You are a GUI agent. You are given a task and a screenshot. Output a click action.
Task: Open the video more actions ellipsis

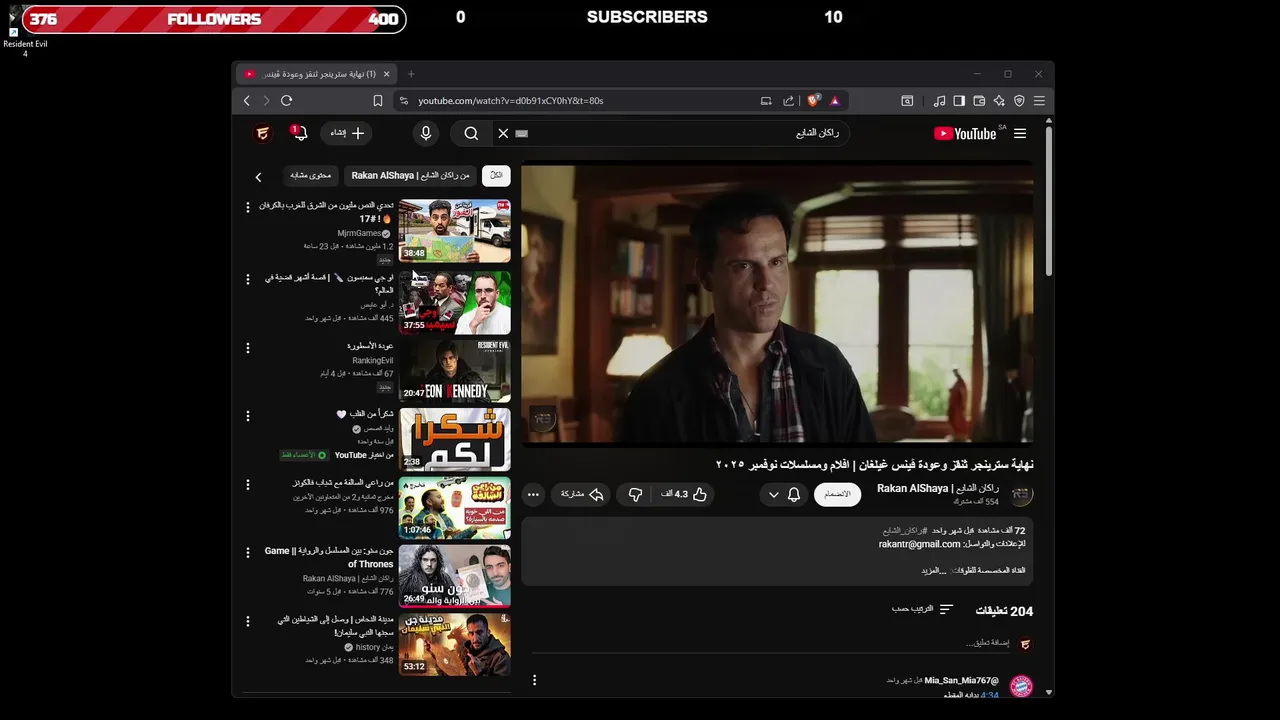tap(533, 494)
